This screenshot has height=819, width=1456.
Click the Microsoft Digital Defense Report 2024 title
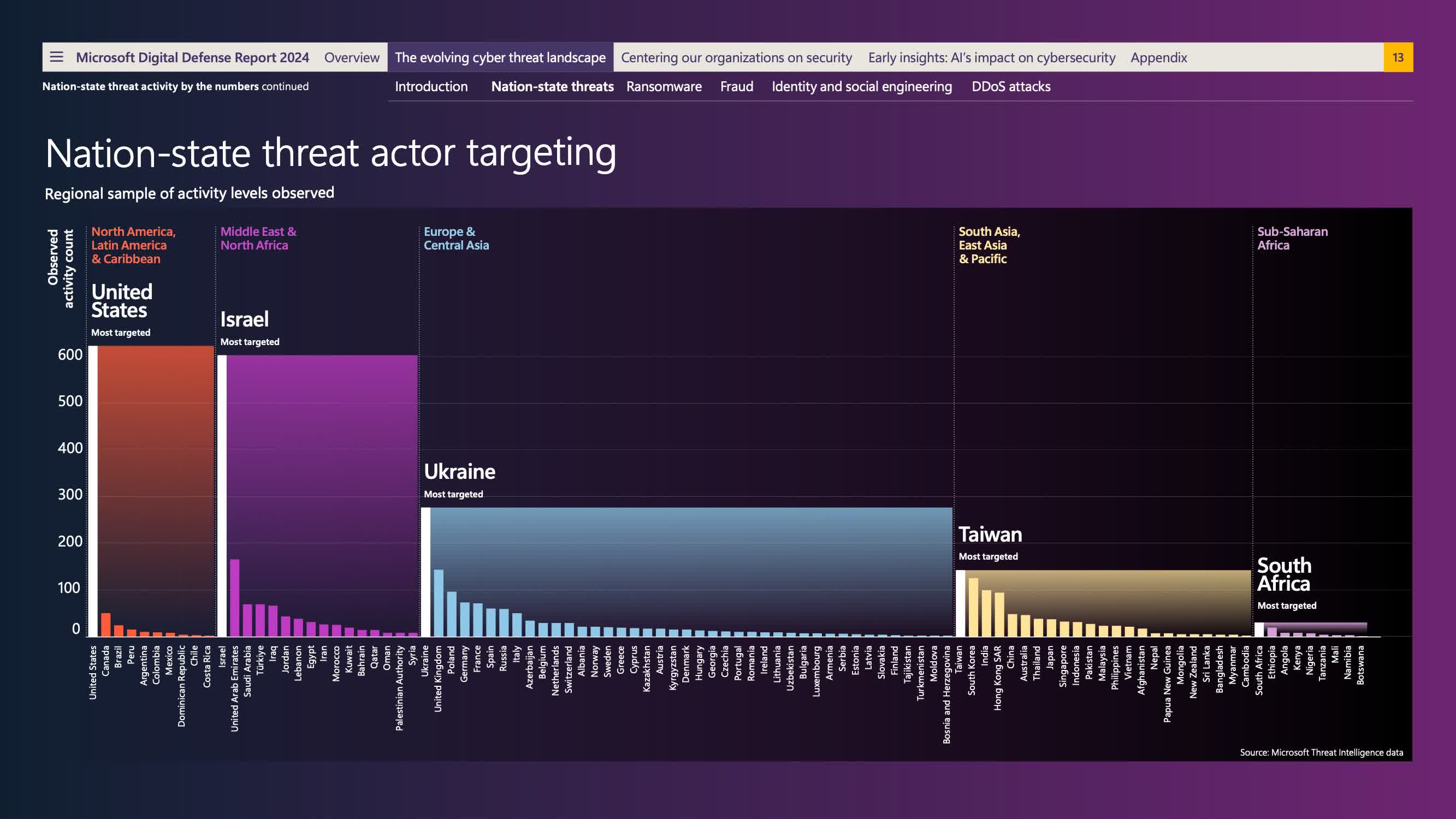(192, 57)
